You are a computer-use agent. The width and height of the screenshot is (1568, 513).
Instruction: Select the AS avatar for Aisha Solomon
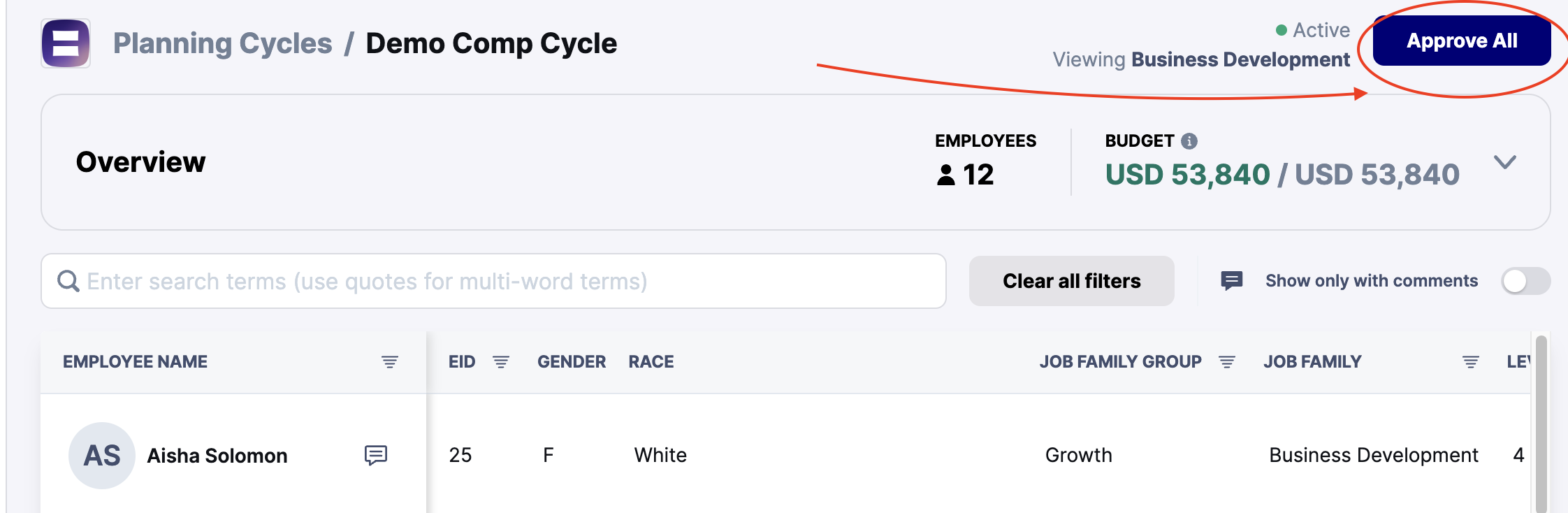102,456
